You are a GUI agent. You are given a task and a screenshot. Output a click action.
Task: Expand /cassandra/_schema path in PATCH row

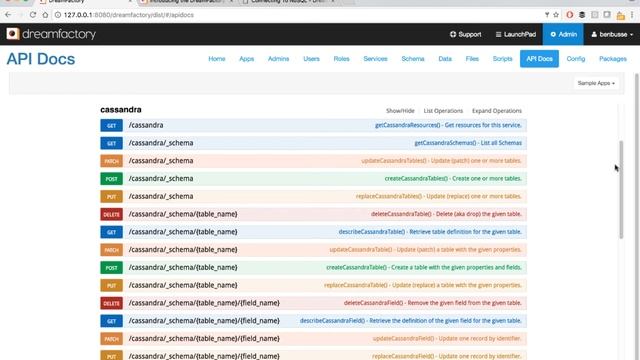pos(161,160)
